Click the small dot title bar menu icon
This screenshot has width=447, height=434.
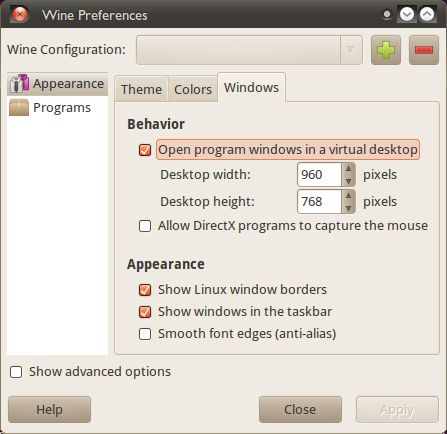click(x=387, y=14)
